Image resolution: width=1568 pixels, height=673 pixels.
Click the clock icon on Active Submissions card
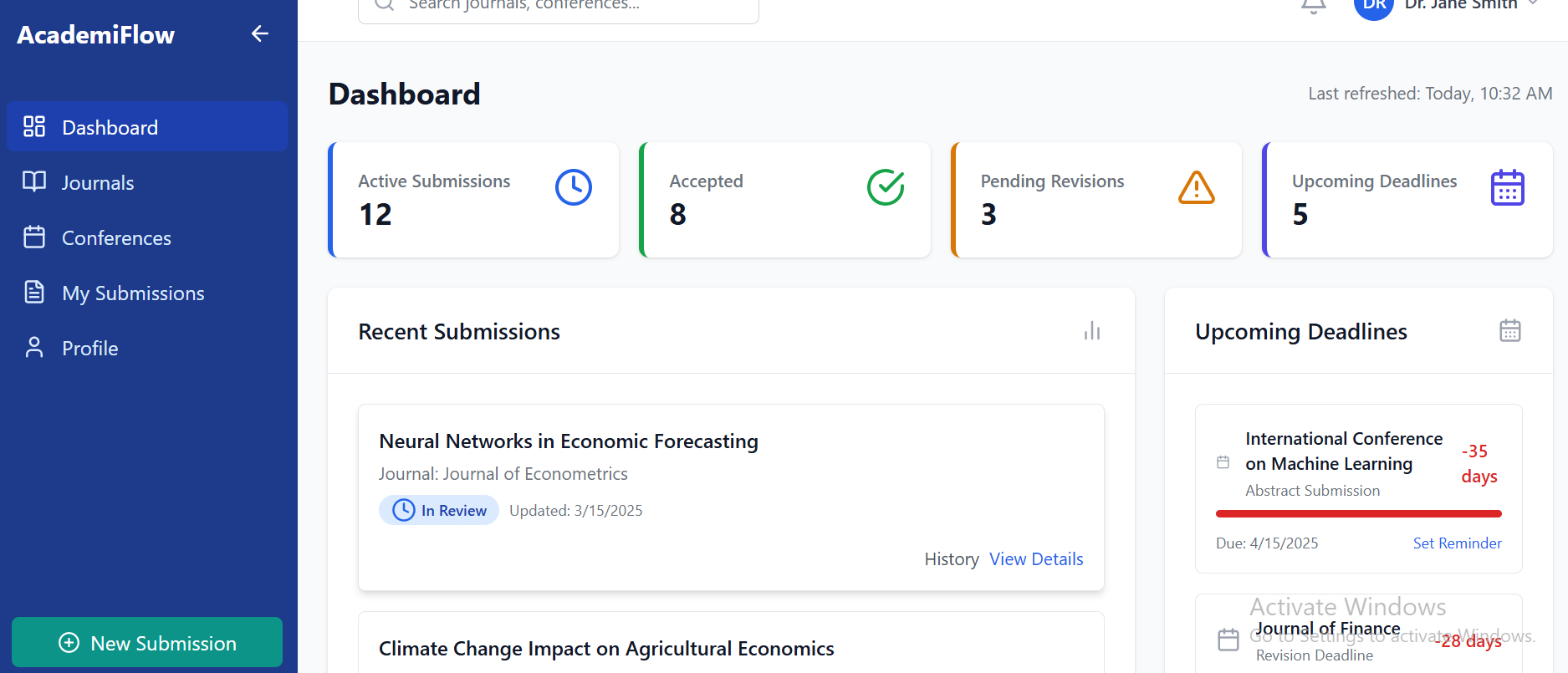574,187
